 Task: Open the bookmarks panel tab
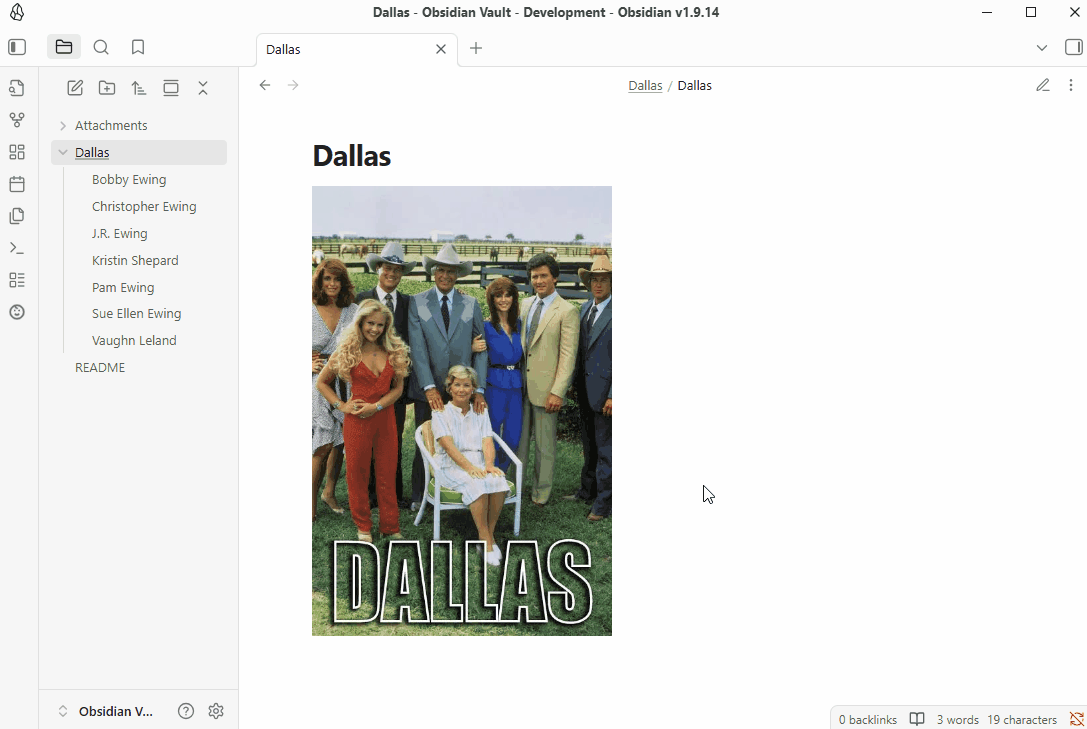point(138,47)
